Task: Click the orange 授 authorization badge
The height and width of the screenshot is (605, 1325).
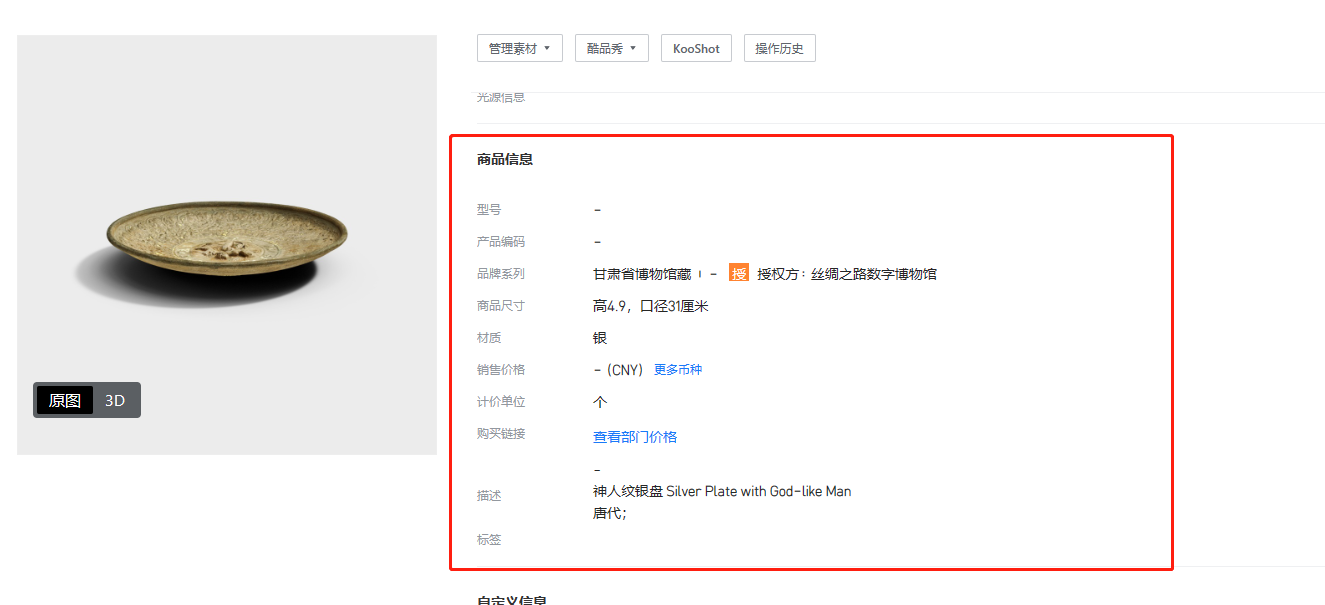Action: pos(738,273)
